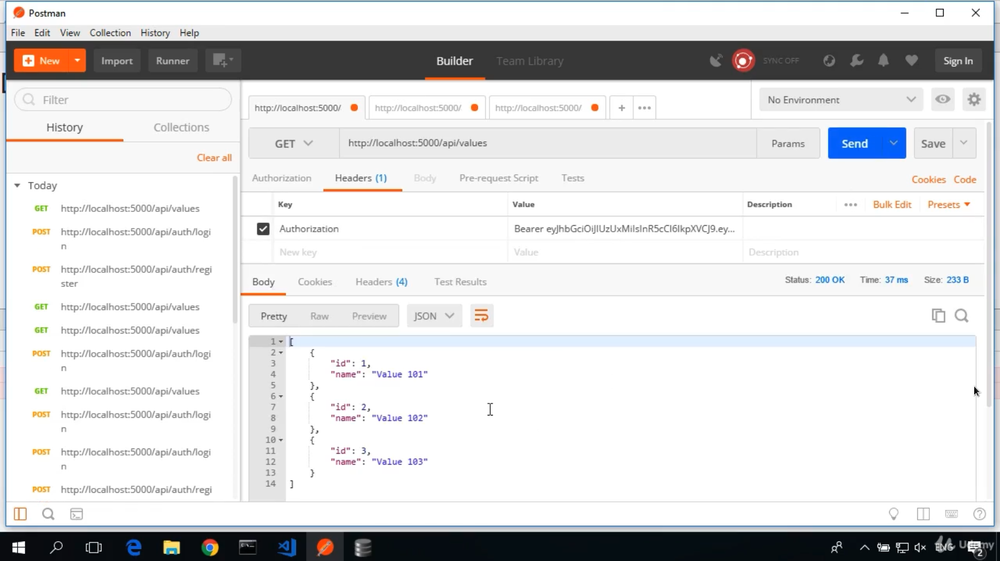Open terminal window from taskbar
The image size is (1000, 561).
point(248,547)
